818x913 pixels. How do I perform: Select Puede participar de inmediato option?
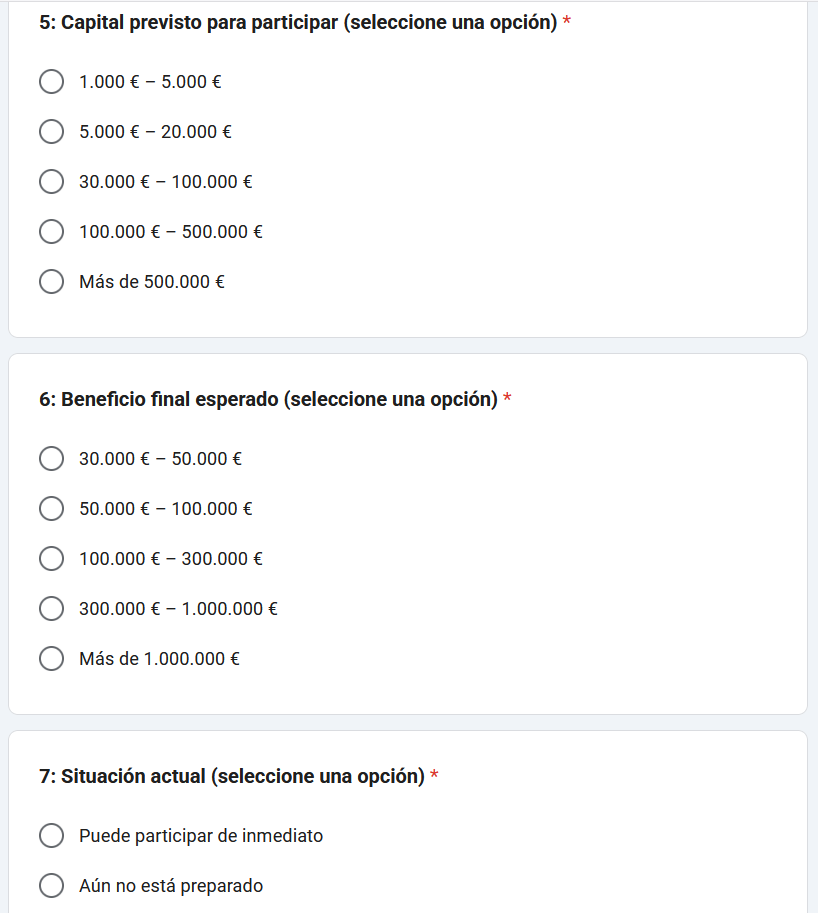tap(51, 836)
